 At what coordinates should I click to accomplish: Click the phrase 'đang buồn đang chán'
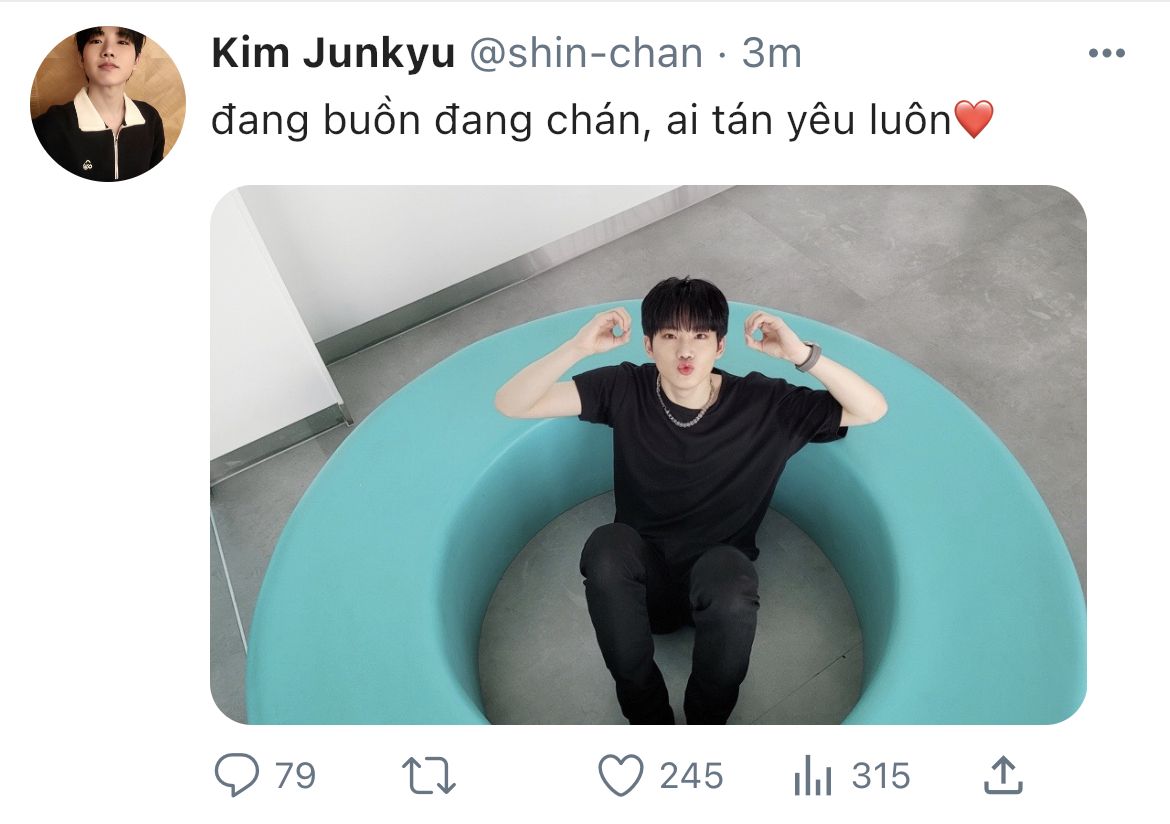(427, 120)
